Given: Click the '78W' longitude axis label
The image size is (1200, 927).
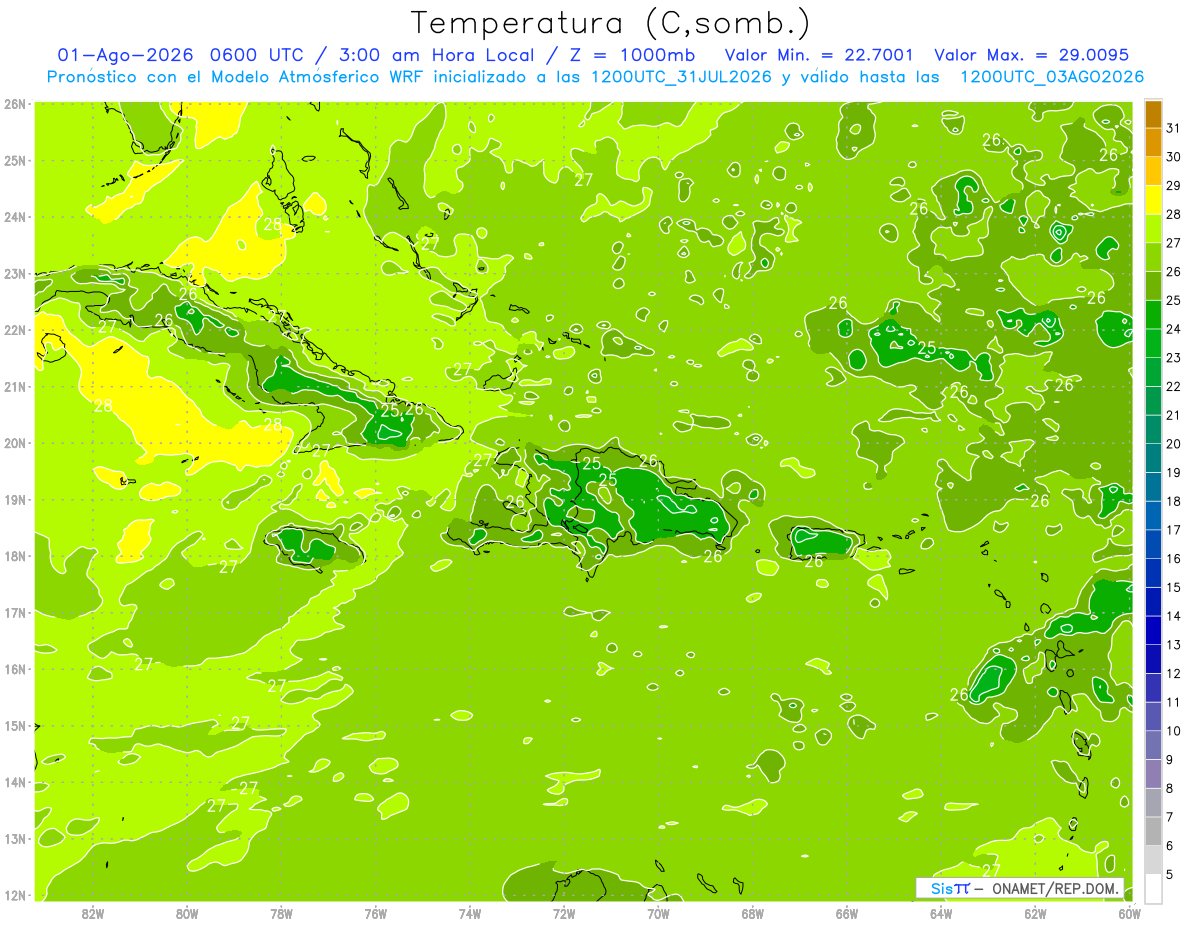Looking at the screenshot, I should tap(281, 912).
